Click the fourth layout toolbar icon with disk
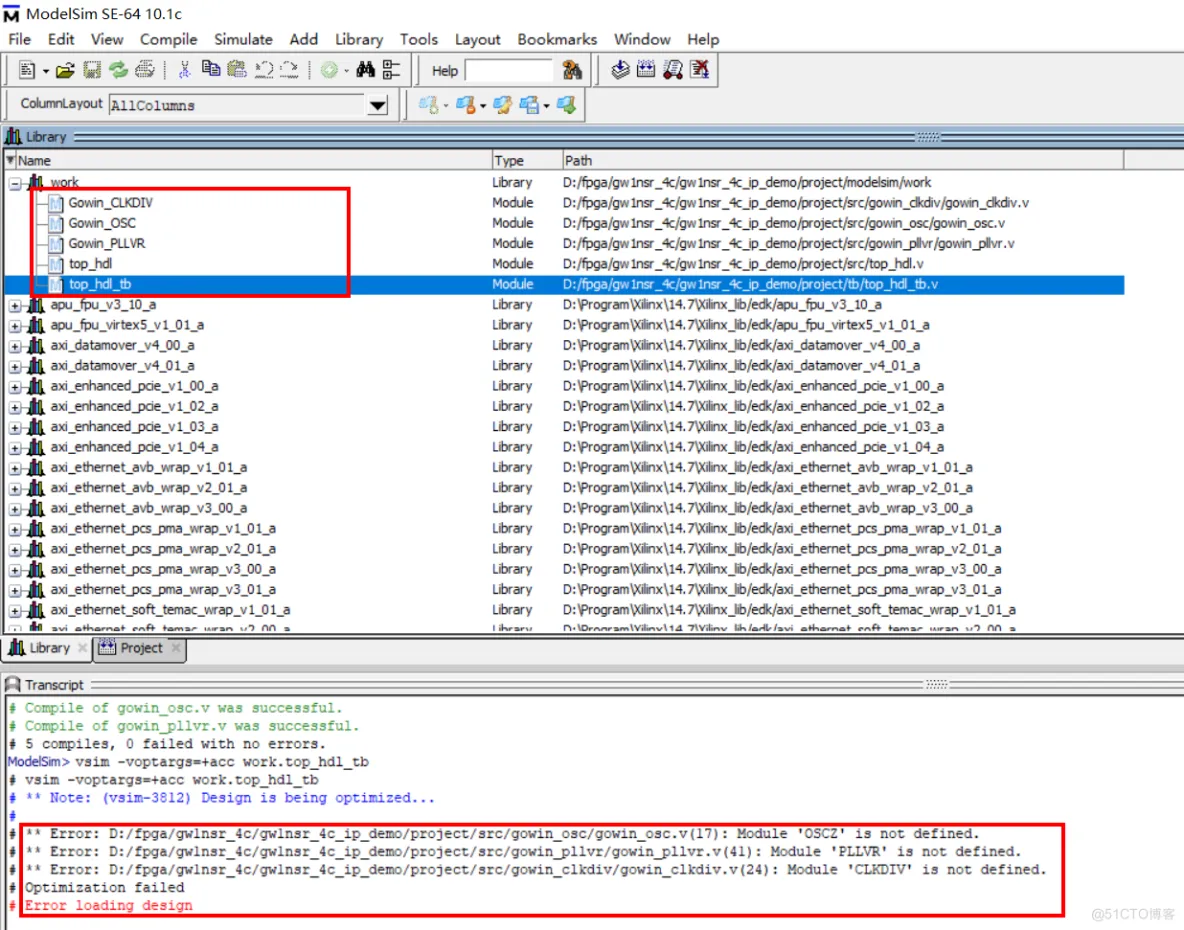This screenshot has width=1184, height=930. tap(529, 106)
